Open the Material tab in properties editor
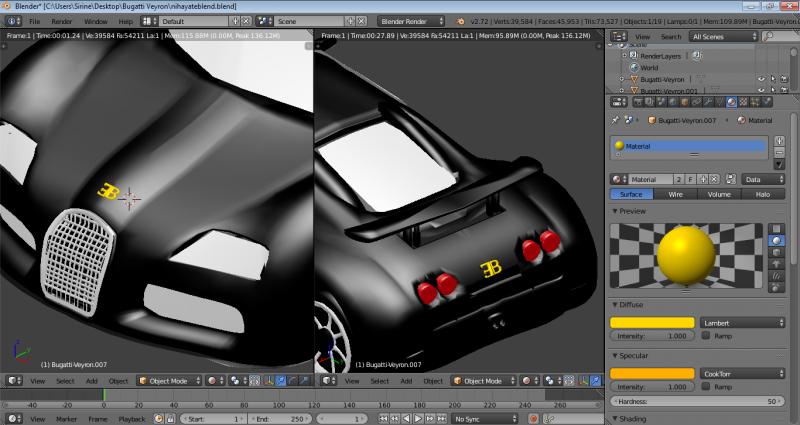The width and height of the screenshot is (800, 425). 731,101
